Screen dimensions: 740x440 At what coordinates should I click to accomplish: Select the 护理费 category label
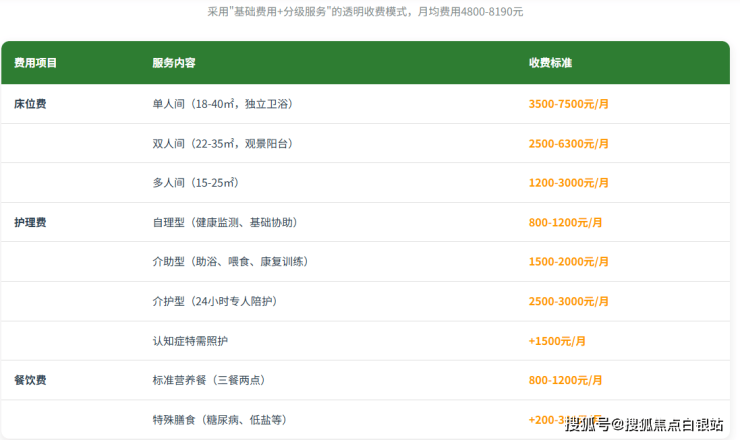[x=30, y=222]
